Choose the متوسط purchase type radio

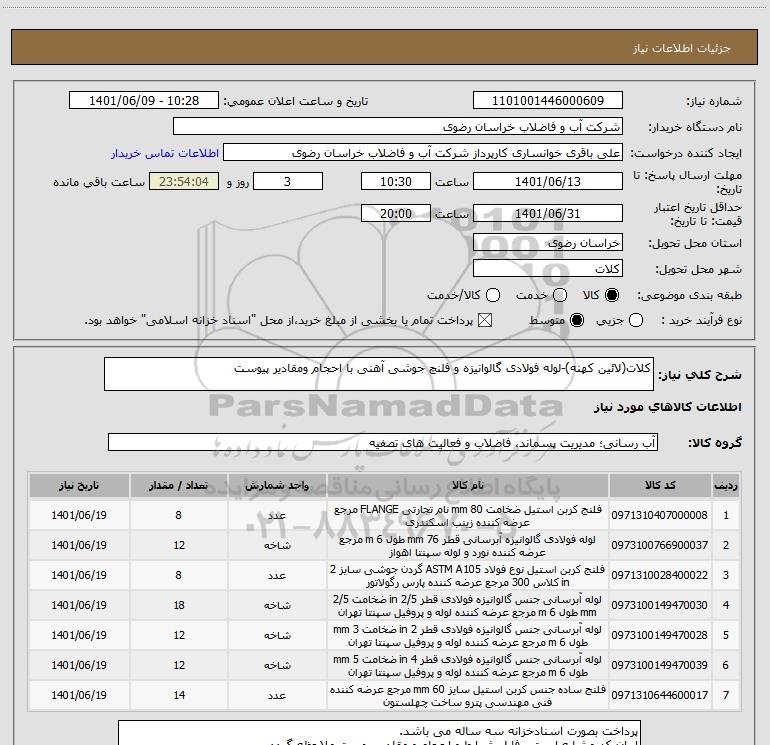tap(577, 320)
